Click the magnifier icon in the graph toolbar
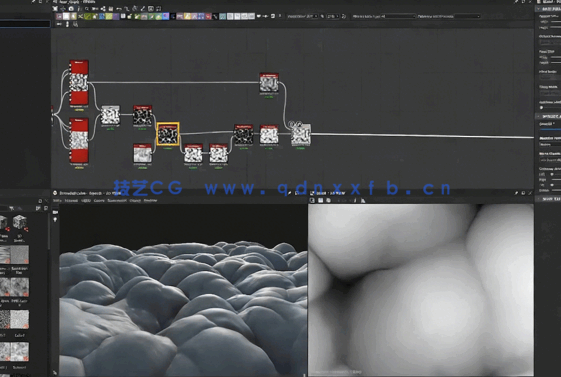The width and height of the screenshot is (561, 377). point(87,9)
